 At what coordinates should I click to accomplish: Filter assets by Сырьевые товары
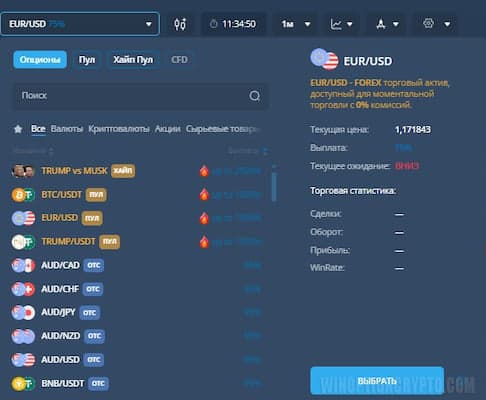pos(223,129)
